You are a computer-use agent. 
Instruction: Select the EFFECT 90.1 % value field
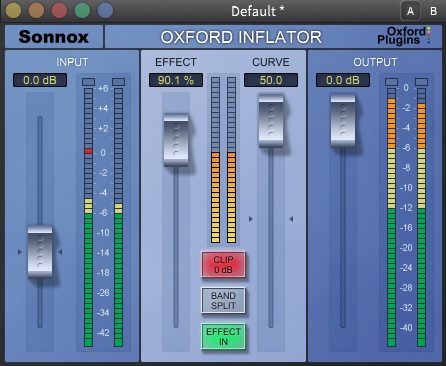tap(176, 80)
